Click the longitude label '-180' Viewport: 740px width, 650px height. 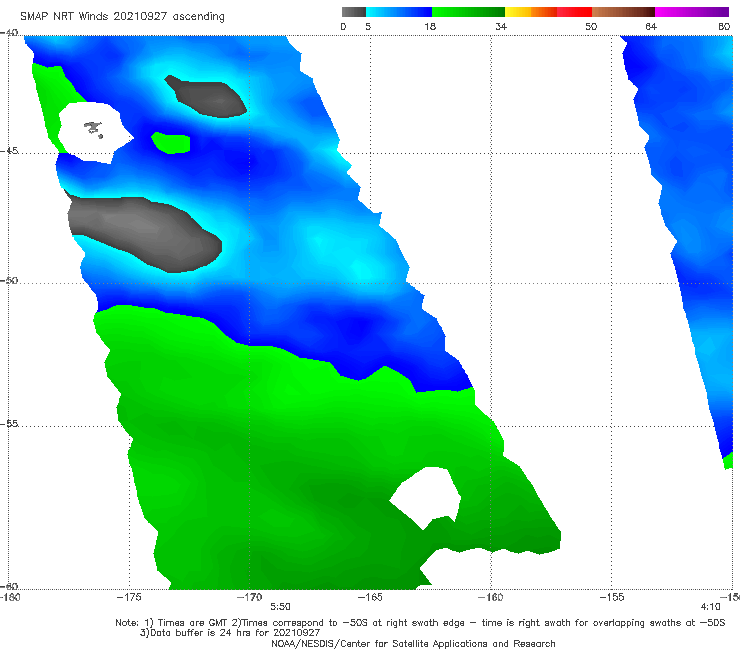pos(10,597)
